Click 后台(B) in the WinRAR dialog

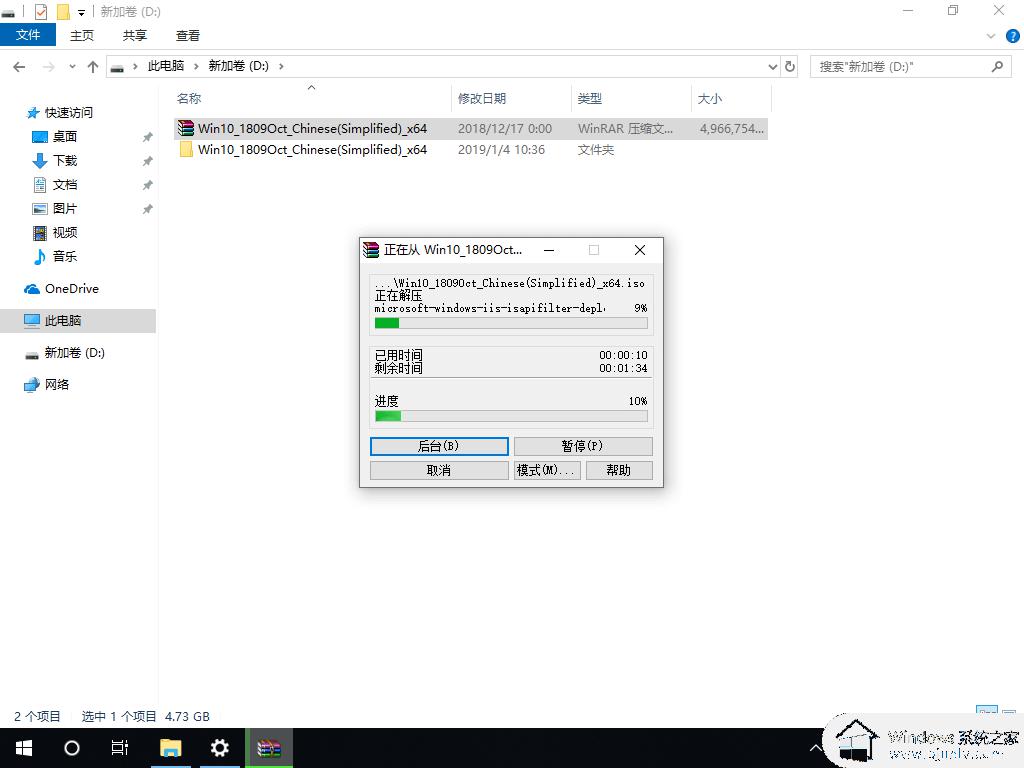click(x=439, y=446)
